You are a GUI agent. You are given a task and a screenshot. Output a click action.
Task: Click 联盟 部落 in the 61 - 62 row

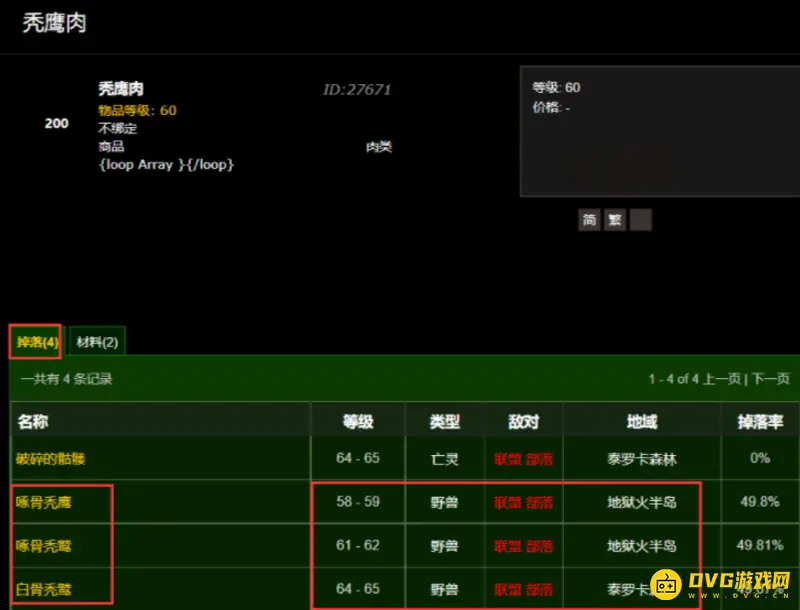click(523, 546)
